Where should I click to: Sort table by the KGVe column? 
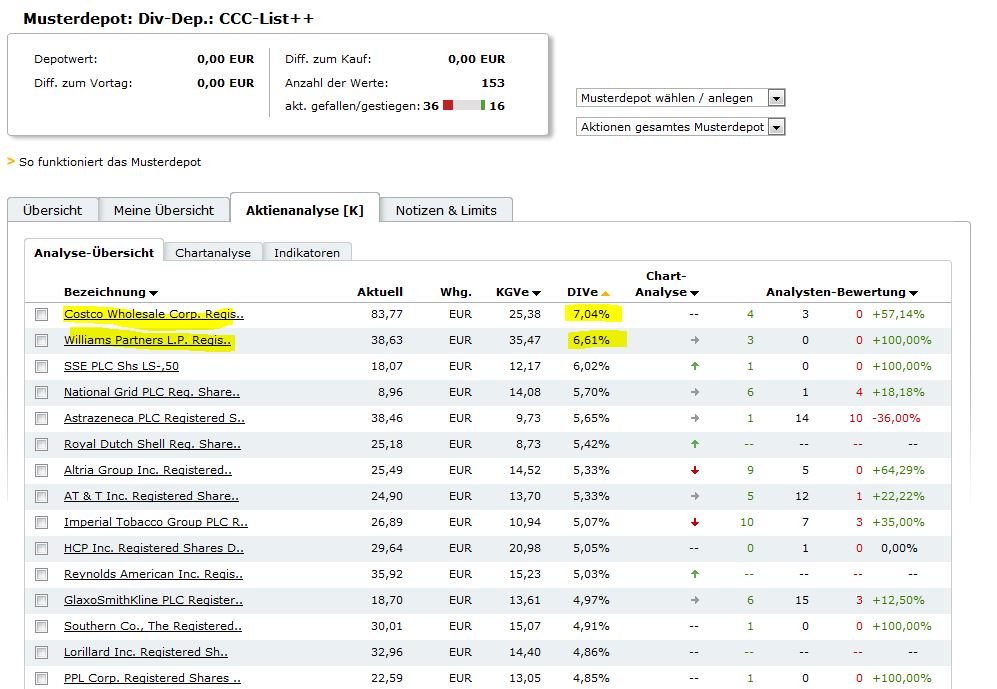518,292
